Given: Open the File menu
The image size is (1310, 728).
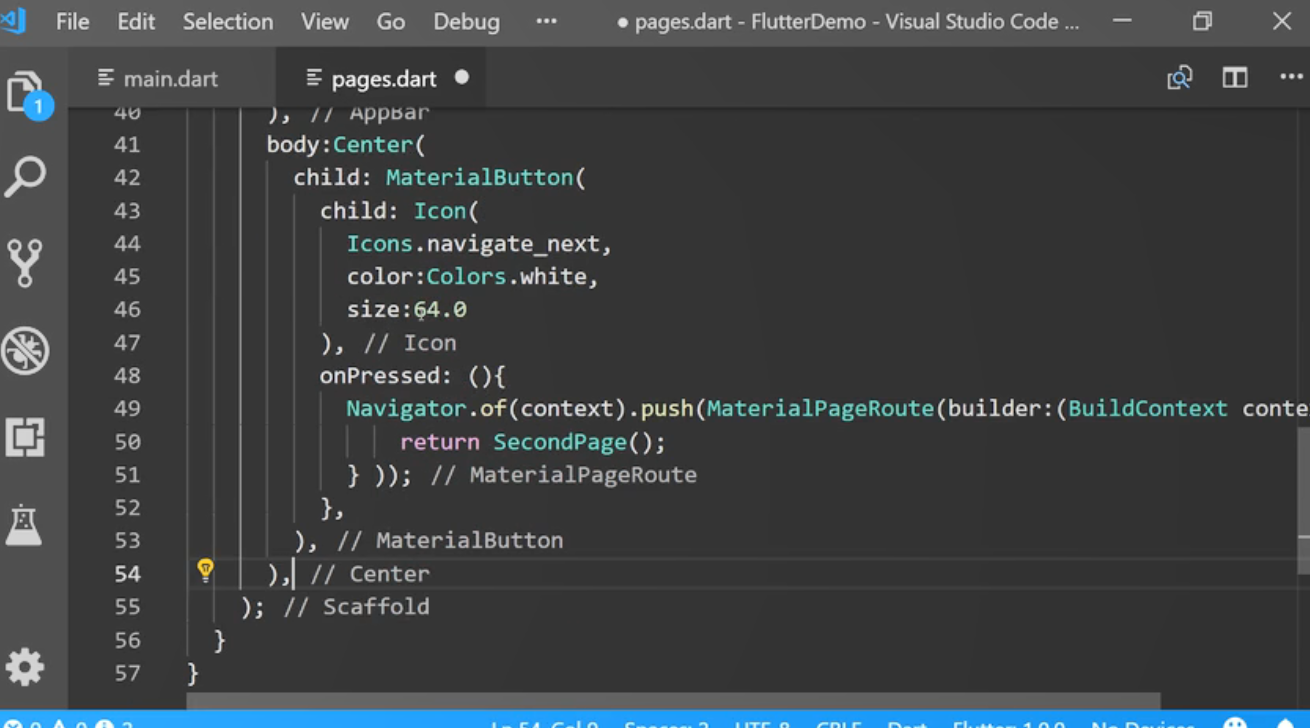Looking at the screenshot, I should pyautogui.click(x=72, y=21).
